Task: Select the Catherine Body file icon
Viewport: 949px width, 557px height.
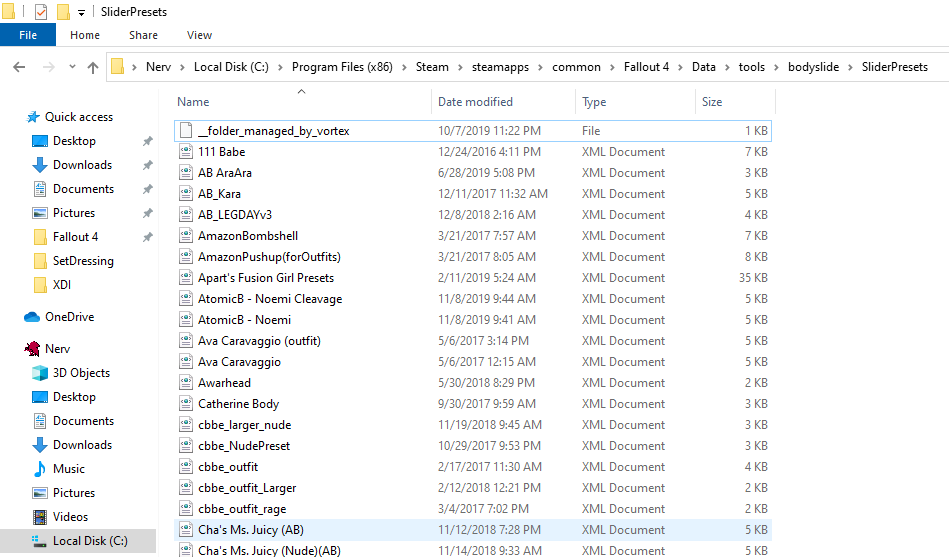Action: point(186,404)
